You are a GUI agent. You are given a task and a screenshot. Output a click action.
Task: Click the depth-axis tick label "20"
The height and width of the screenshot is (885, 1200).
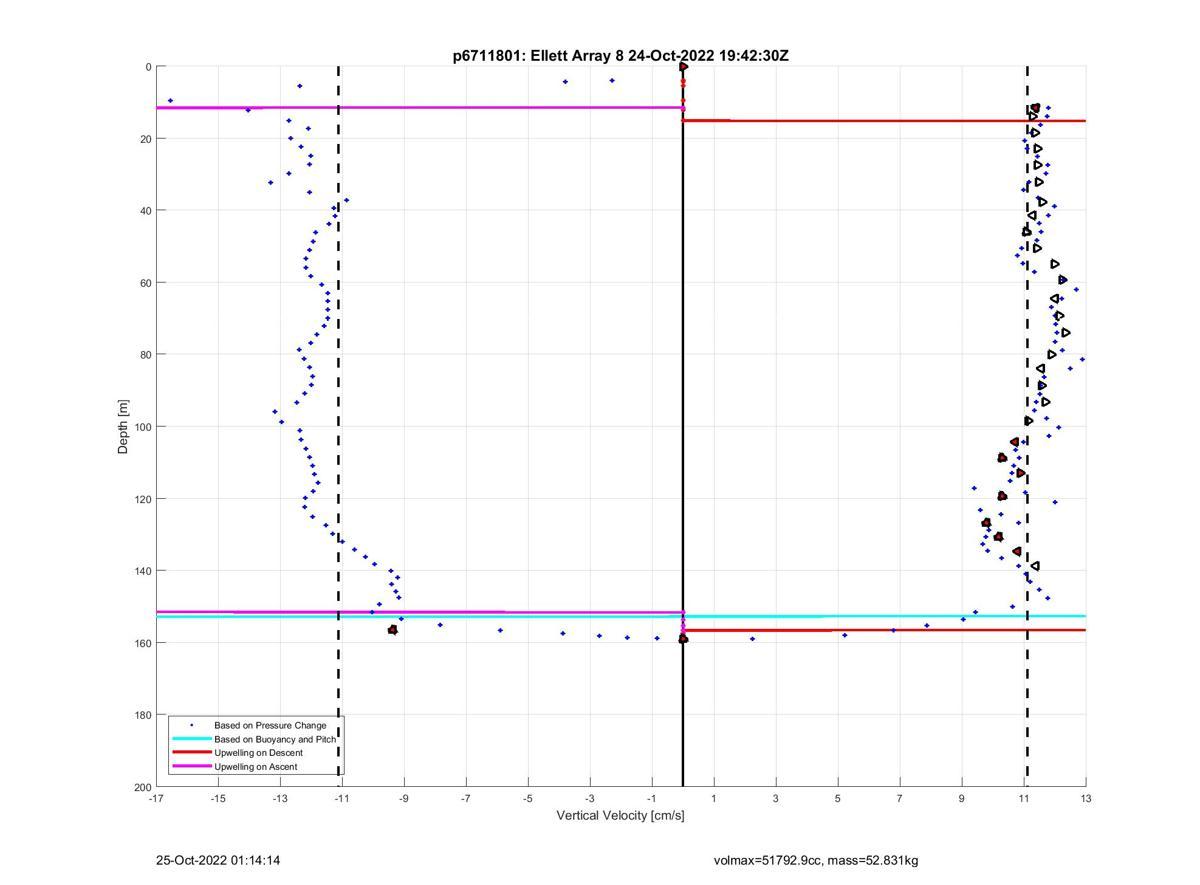tap(145, 139)
